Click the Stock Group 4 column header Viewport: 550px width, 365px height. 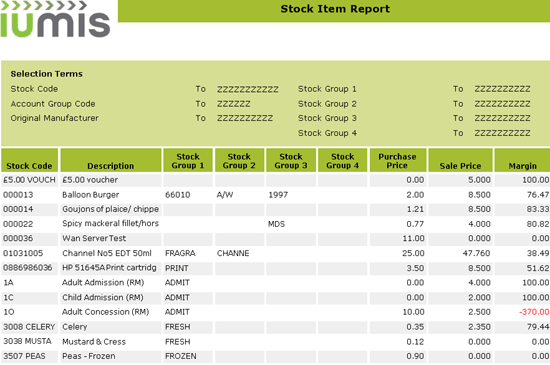tap(342, 160)
